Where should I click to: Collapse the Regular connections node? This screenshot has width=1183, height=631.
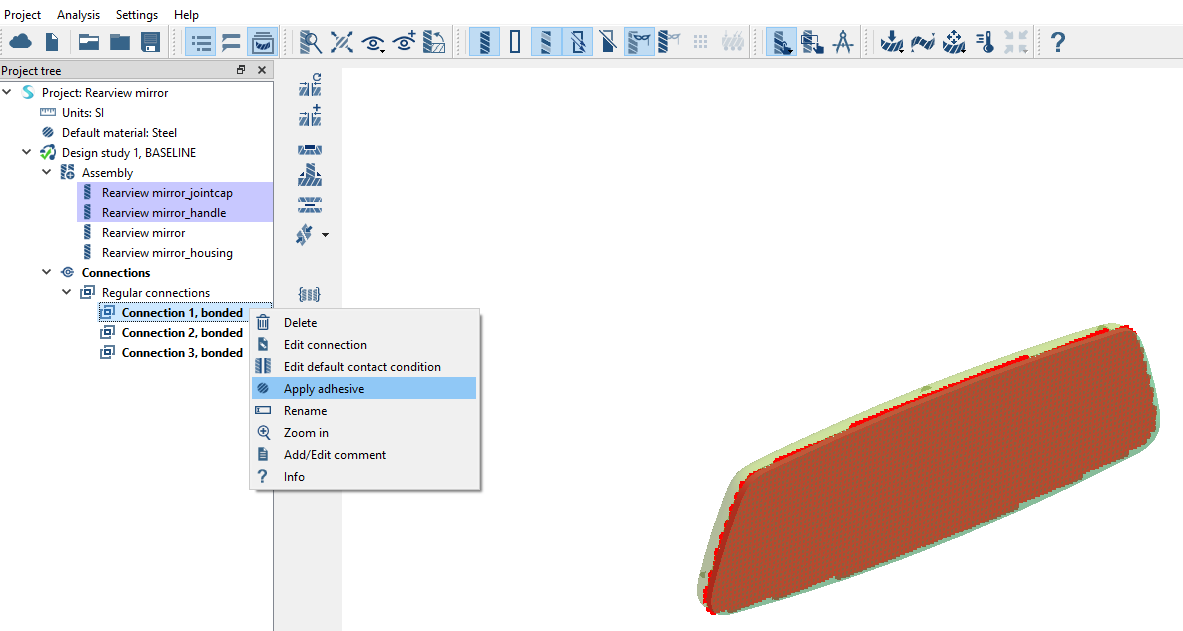coord(67,293)
